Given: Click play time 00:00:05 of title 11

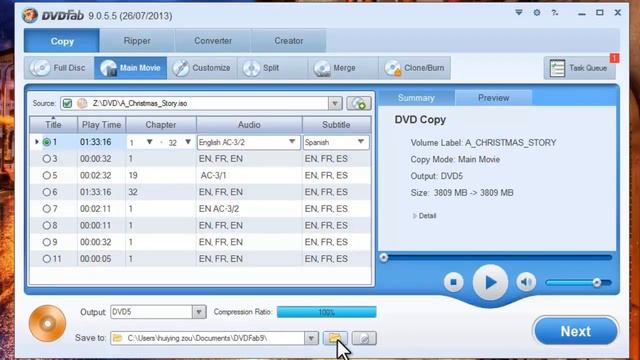Looking at the screenshot, I should coord(96,259).
